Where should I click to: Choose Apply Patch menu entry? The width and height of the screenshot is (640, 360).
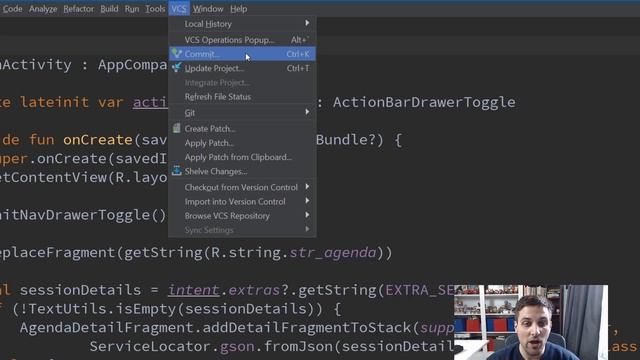pos(242,143)
